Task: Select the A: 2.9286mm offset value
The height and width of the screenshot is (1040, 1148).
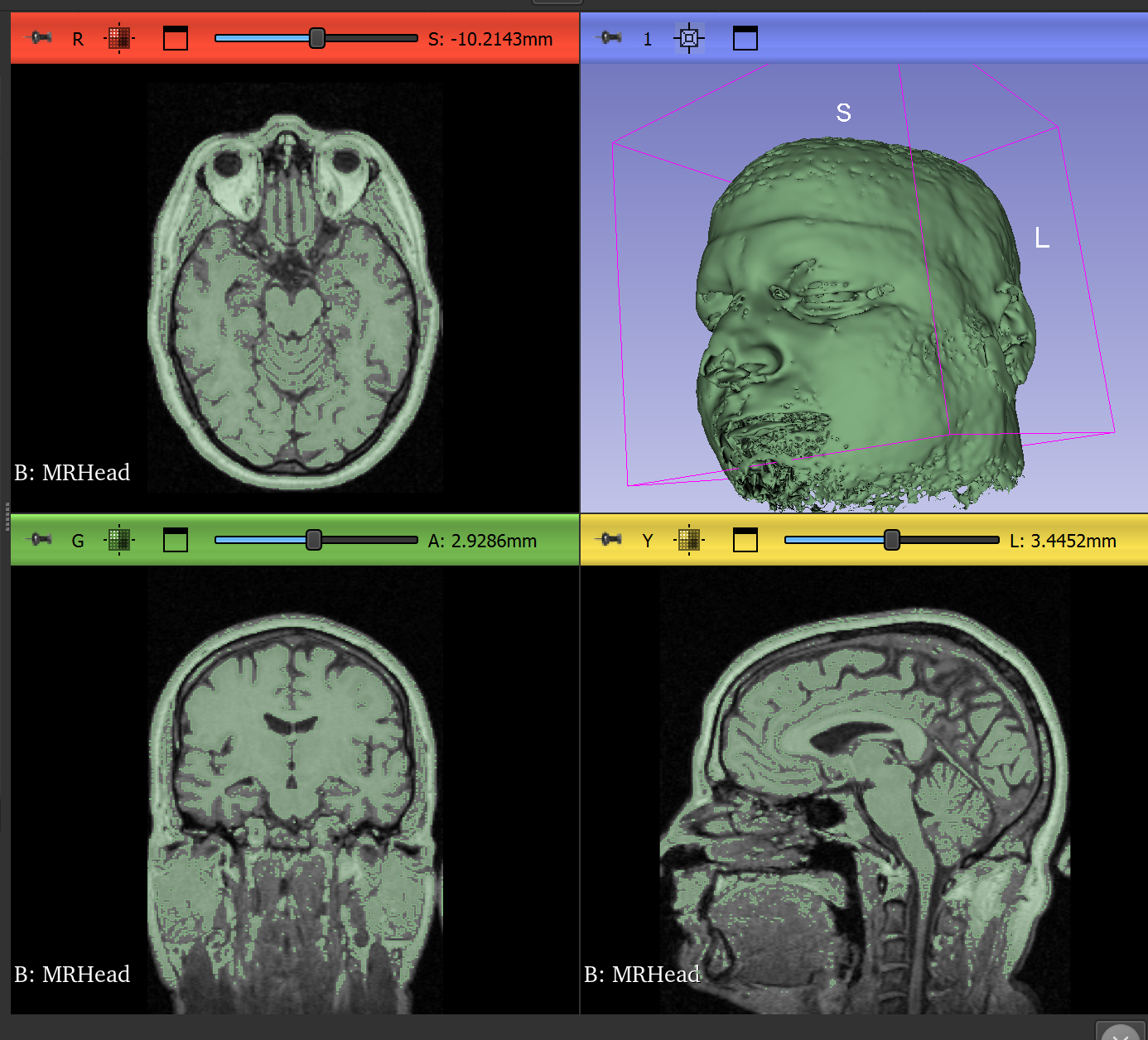Action: click(x=482, y=541)
